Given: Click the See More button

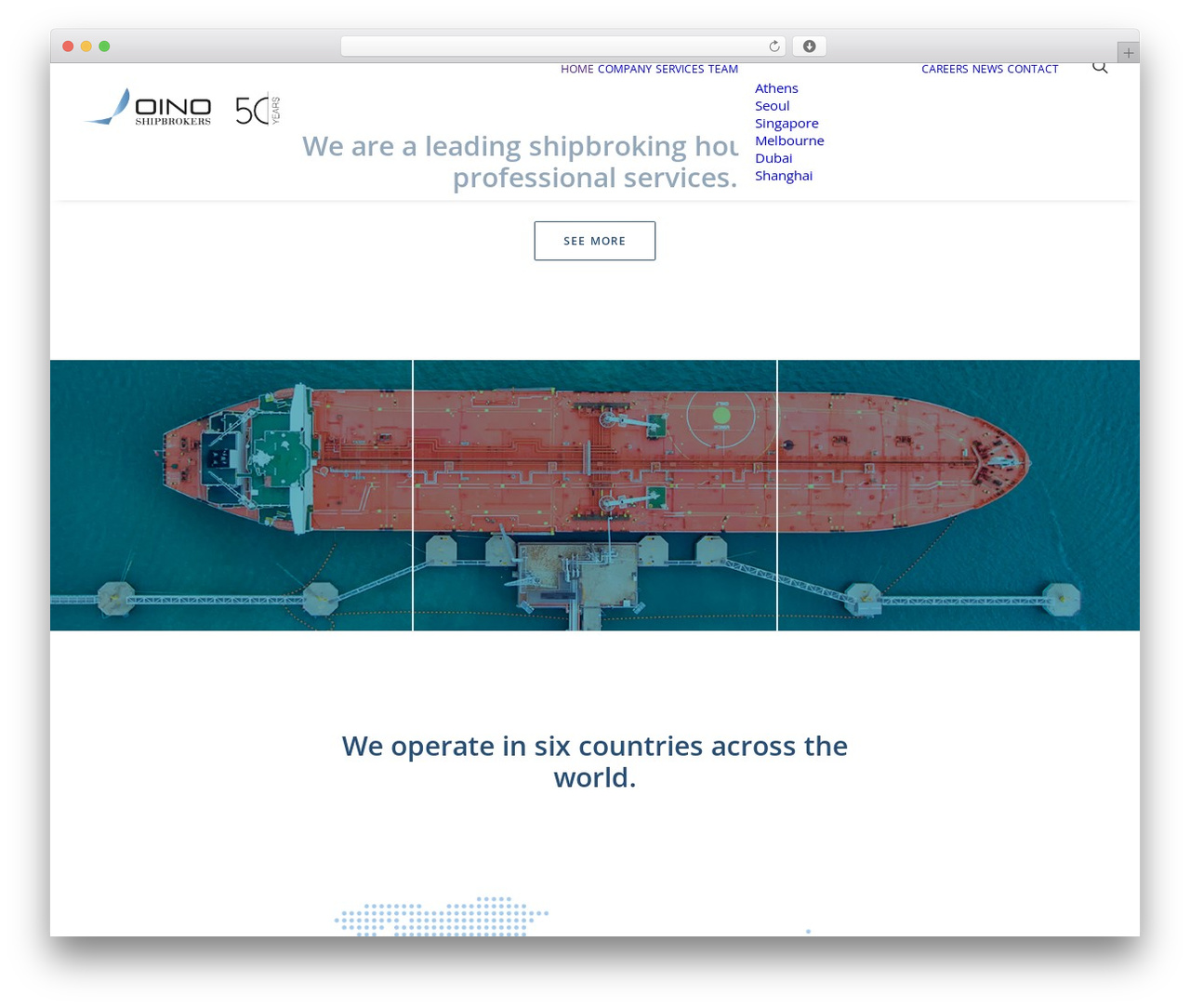Looking at the screenshot, I should click(595, 241).
